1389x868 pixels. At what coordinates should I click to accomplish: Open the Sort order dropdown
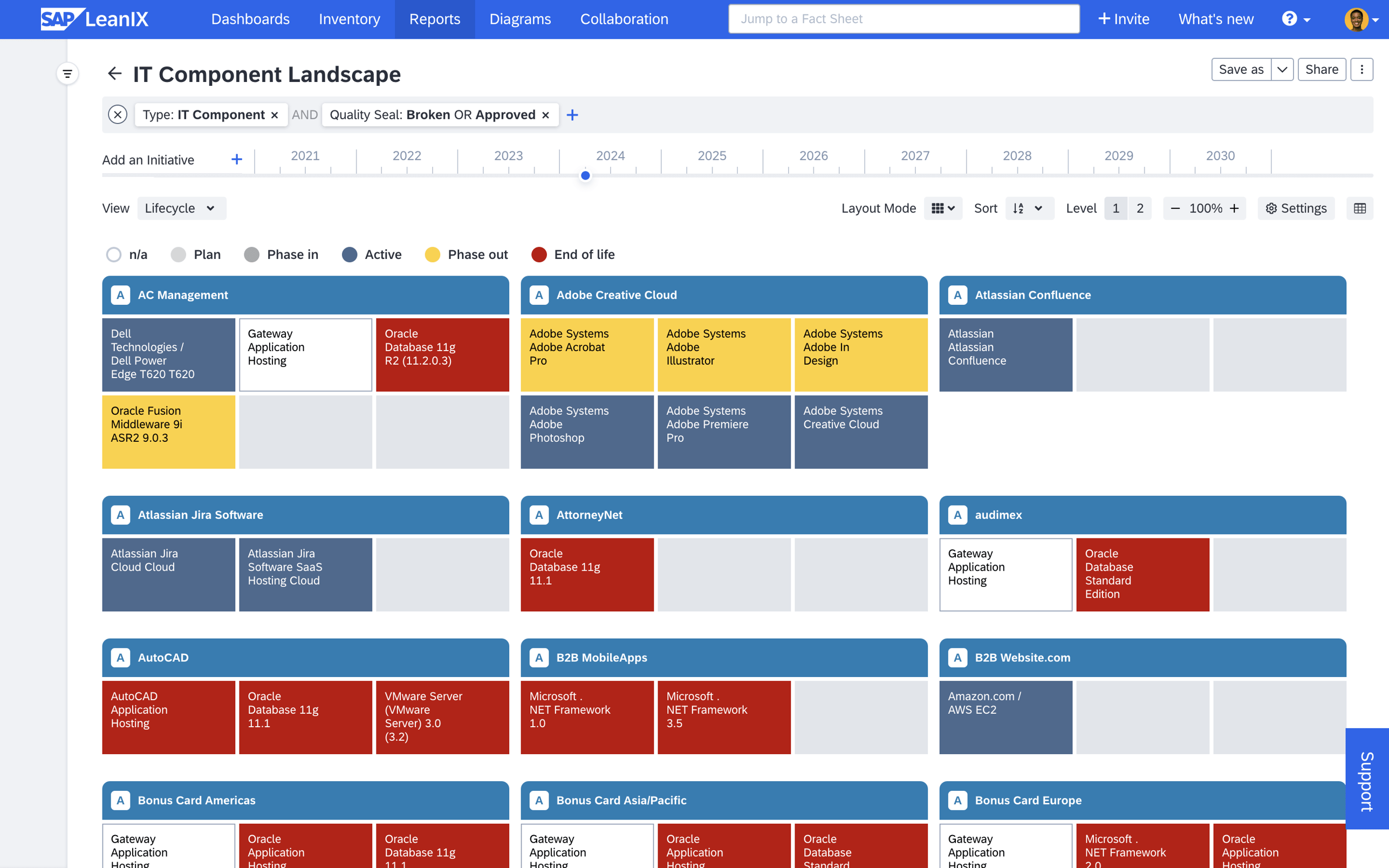tap(1029, 208)
